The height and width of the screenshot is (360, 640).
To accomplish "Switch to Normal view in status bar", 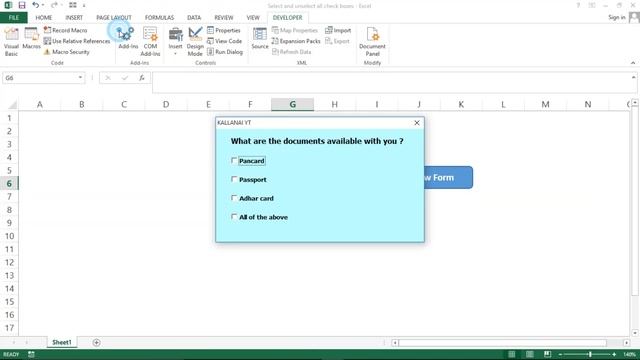I will 511,354.
